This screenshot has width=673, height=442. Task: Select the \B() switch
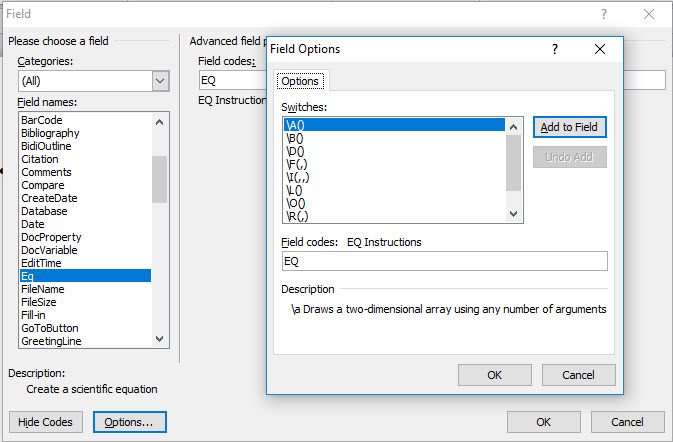[394, 138]
